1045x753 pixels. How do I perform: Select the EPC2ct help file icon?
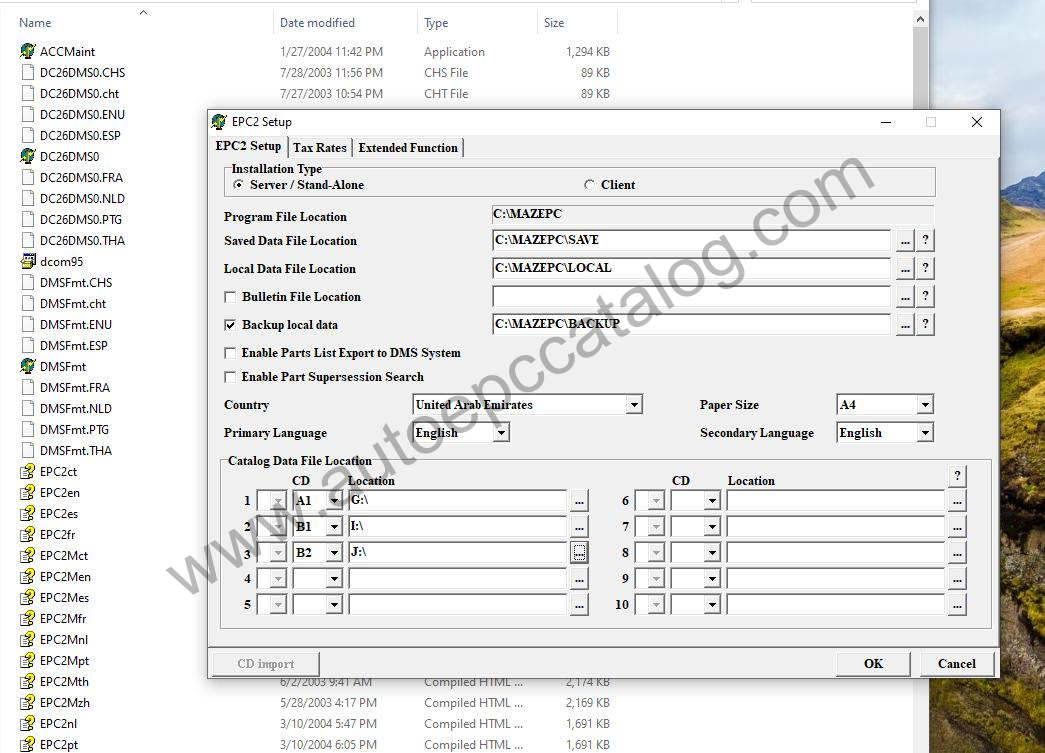[x=27, y=471]
